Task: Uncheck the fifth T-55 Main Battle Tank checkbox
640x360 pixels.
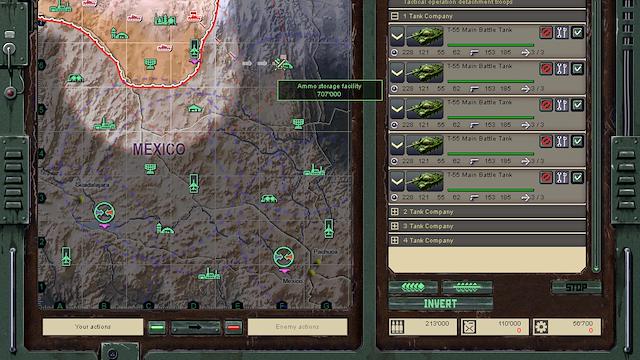Action: pos(577,177)
